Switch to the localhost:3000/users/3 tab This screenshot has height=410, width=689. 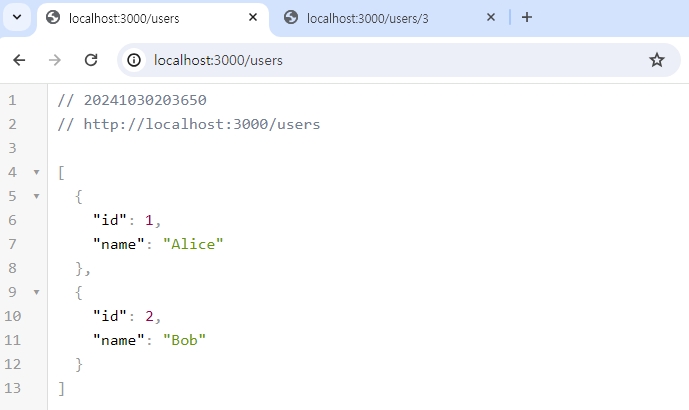coord(390,18)
